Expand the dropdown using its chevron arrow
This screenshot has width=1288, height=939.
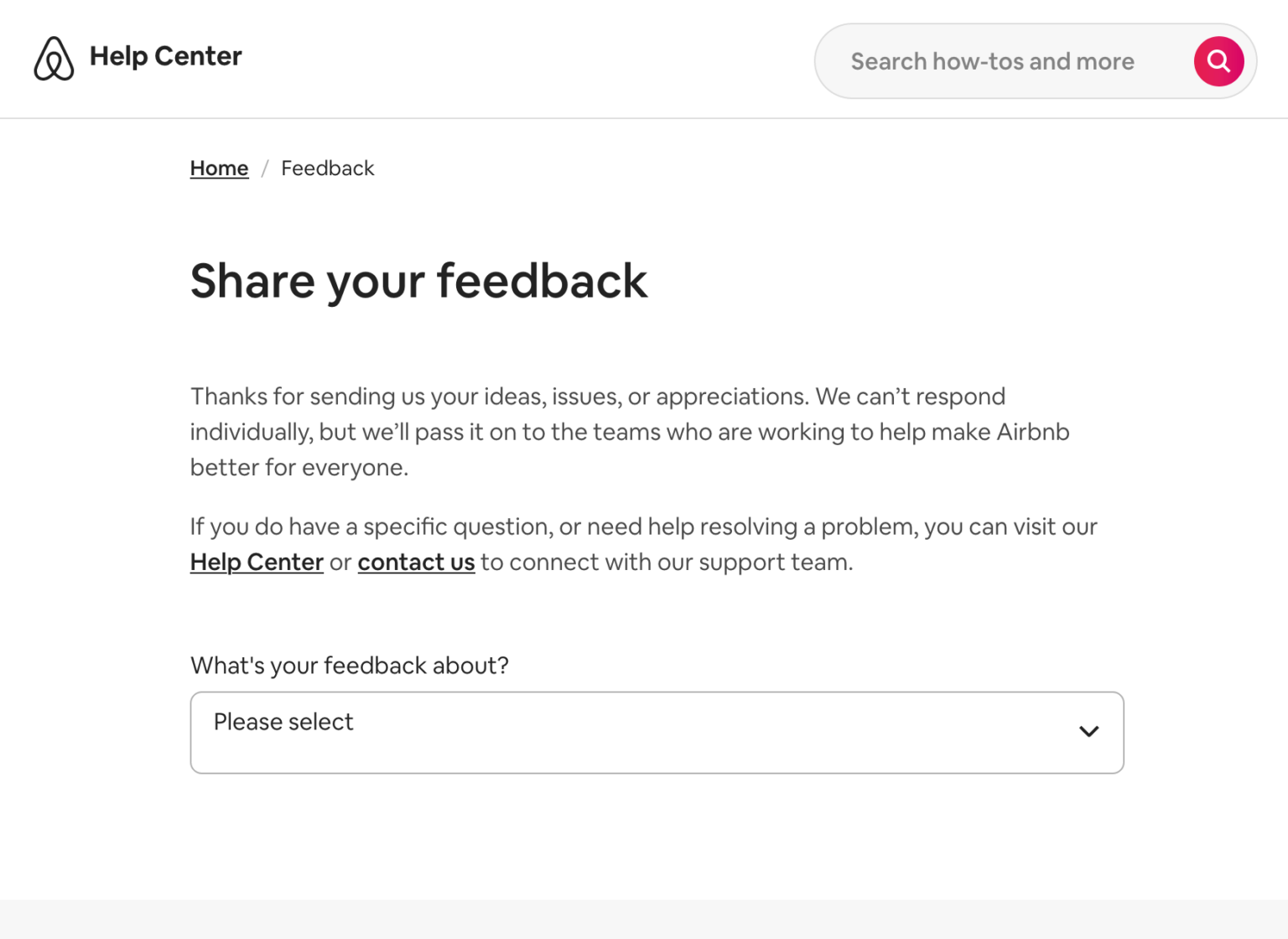click(1088, 732)
